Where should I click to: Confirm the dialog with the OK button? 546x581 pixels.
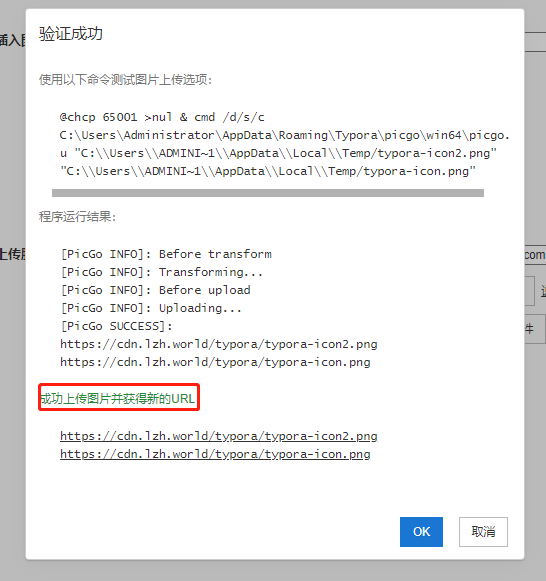click(x=421, y=532)
